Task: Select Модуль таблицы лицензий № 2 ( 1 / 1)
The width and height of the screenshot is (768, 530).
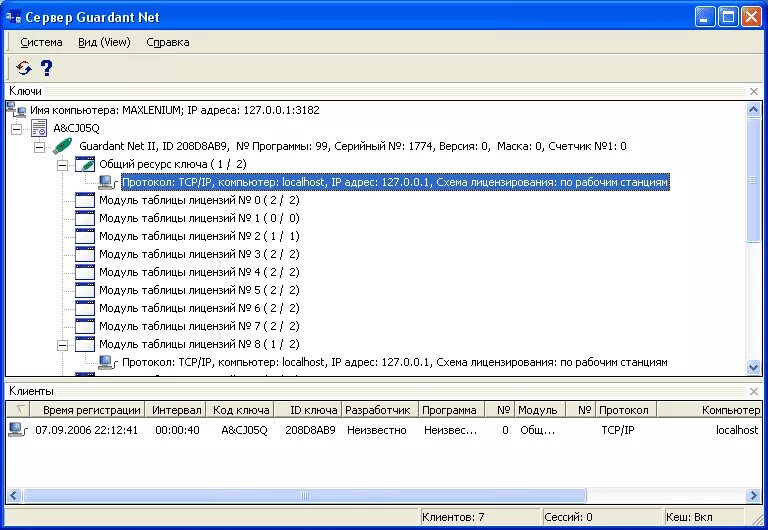Action: click(x=199, y=236)
